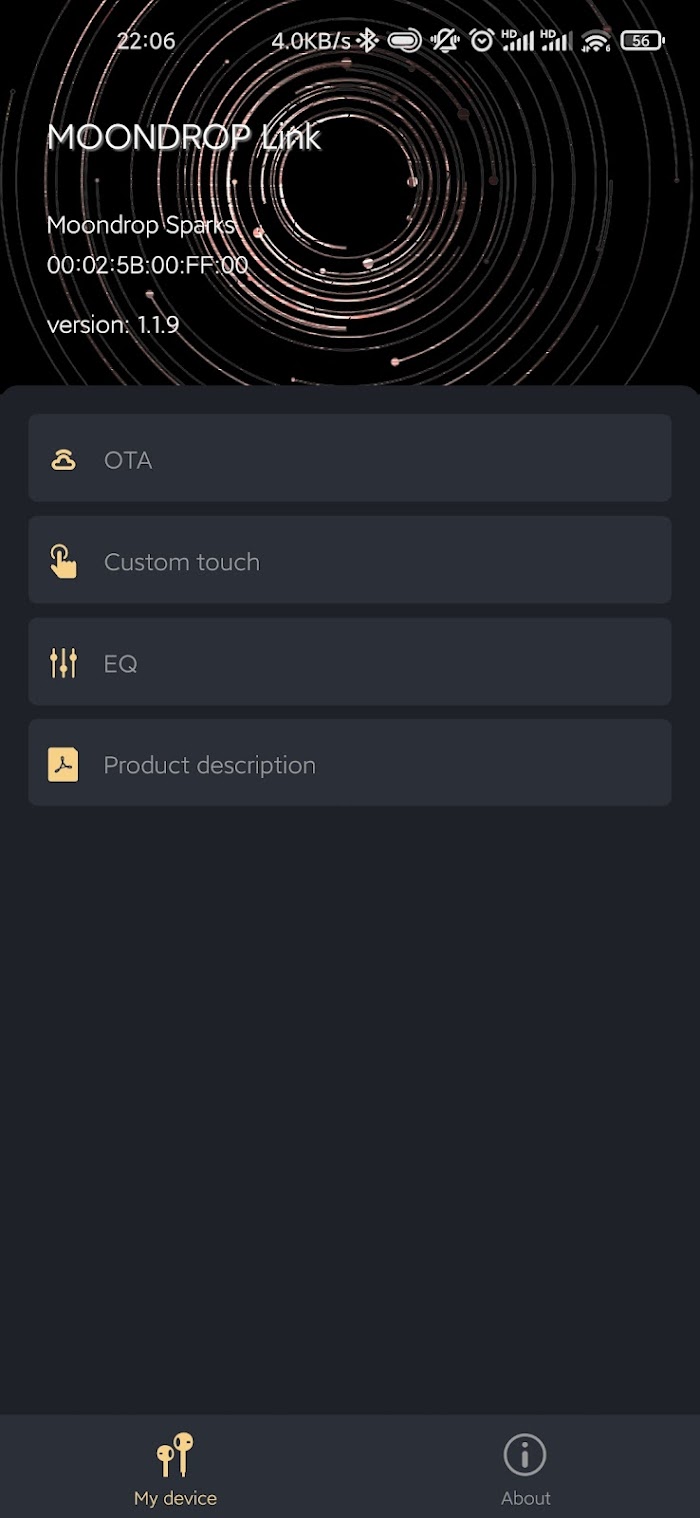
Task: Tap the Product description PDF icon
Action: coord(63,765)
